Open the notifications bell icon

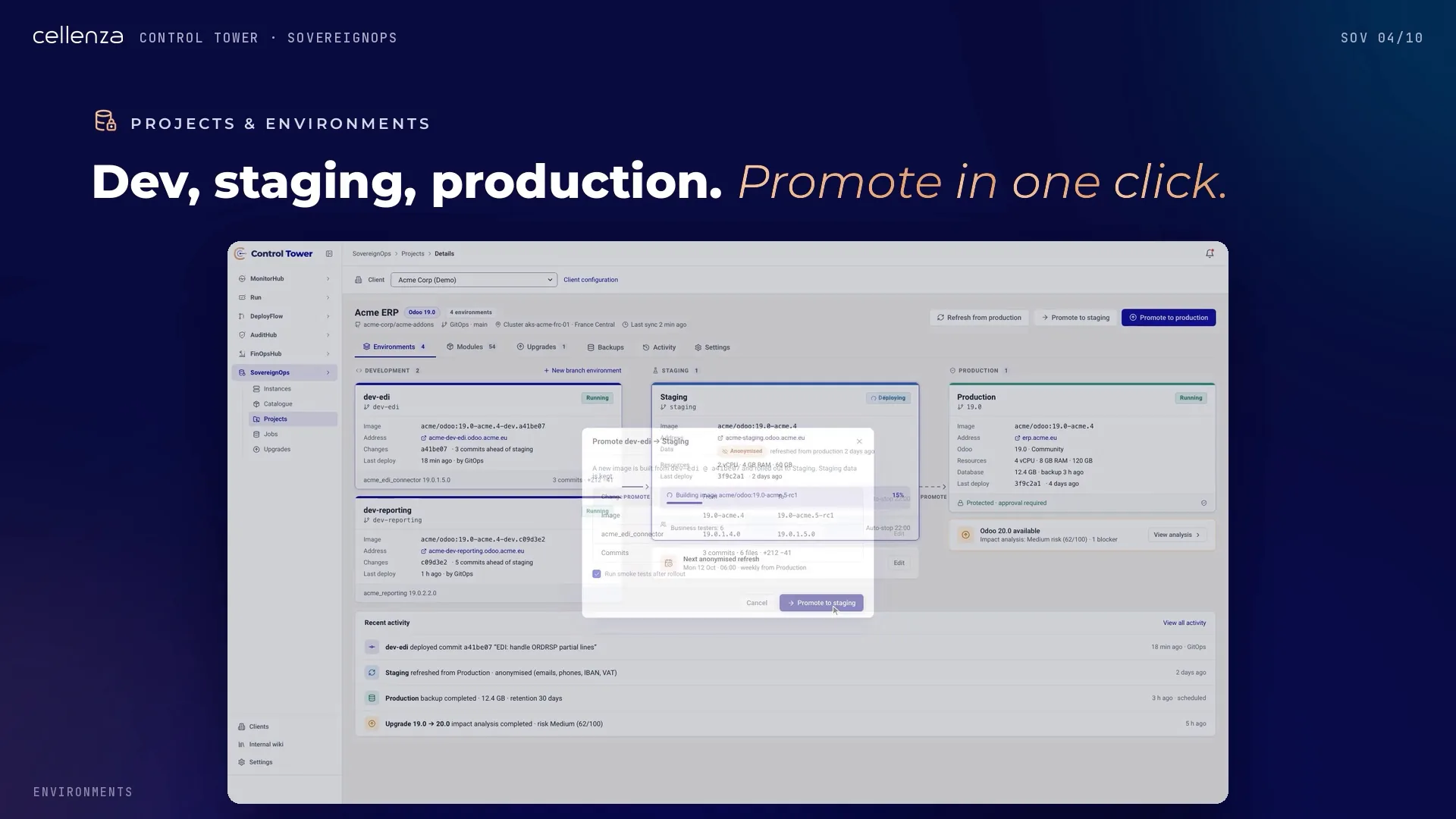(x=1210, y=254)
